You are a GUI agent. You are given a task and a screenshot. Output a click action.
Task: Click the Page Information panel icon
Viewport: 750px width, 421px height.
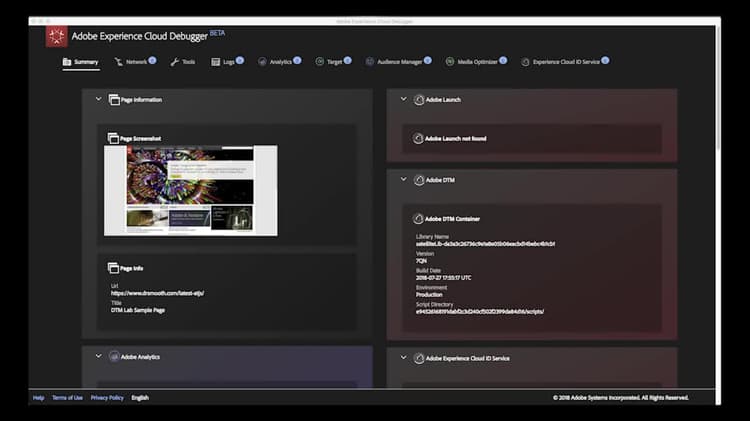point(114,100)
